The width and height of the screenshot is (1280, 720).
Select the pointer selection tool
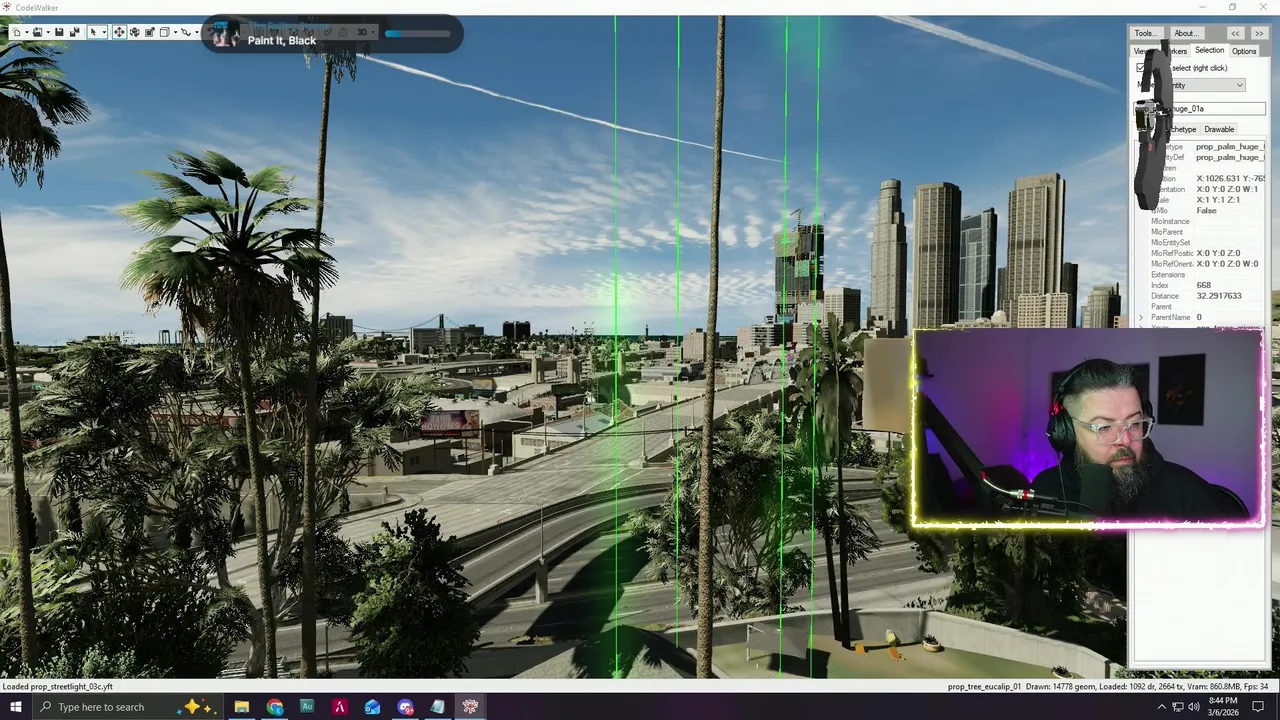(93, 32)
